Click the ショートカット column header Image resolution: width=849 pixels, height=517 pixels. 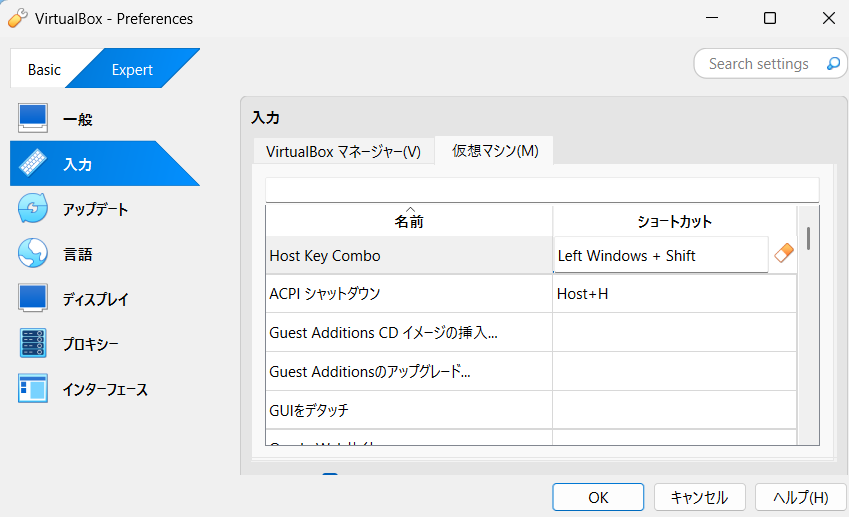[674, 221]
